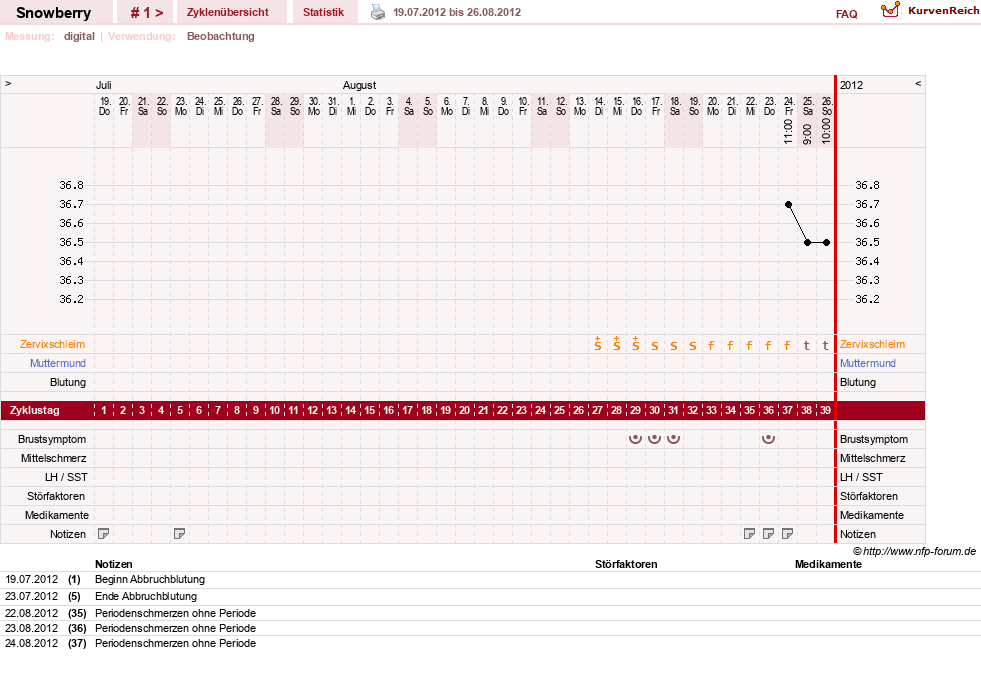Click the date range 19.07.2012 bis 26.08.2012

457,12
